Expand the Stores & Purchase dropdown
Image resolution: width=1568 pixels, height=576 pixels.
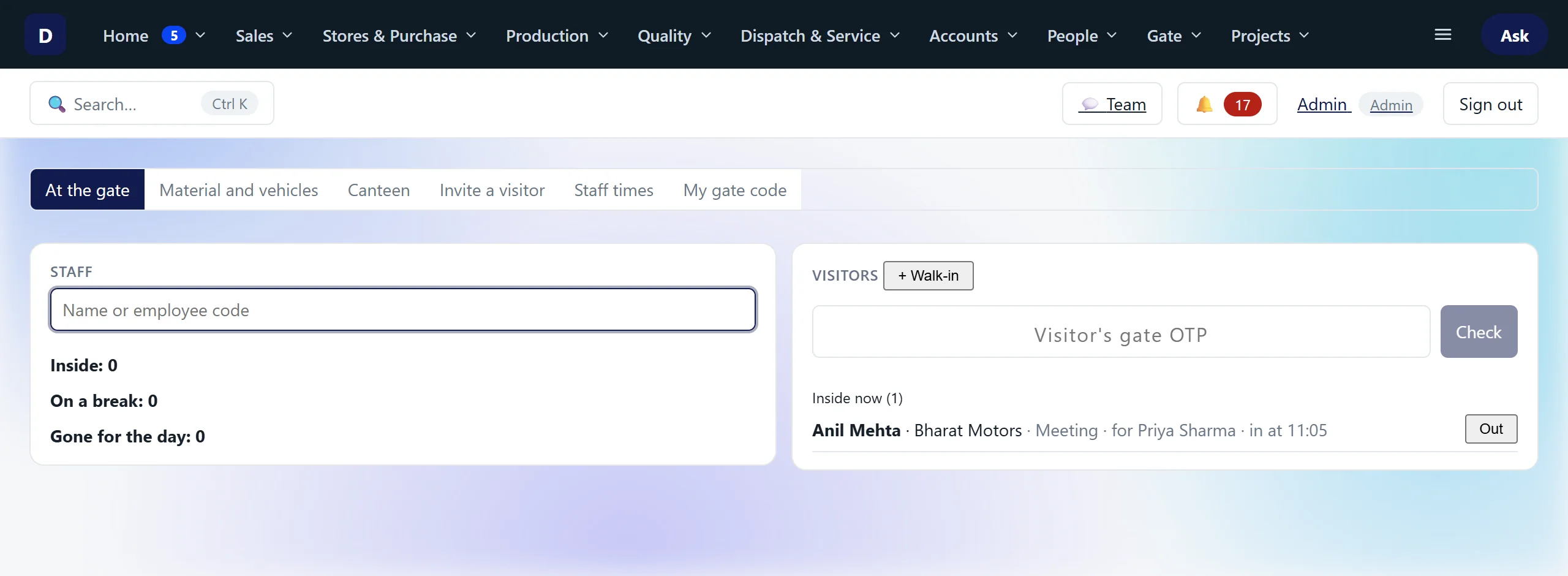click(x=399, y=36)
